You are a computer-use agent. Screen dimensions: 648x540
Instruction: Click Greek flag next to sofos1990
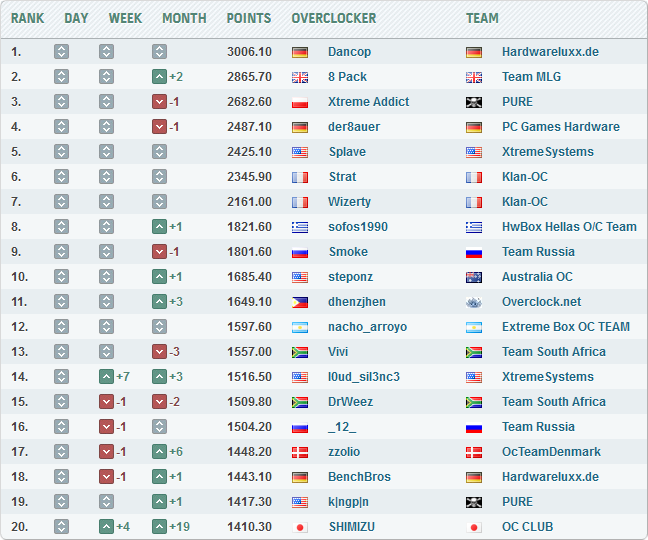[300, 227]
